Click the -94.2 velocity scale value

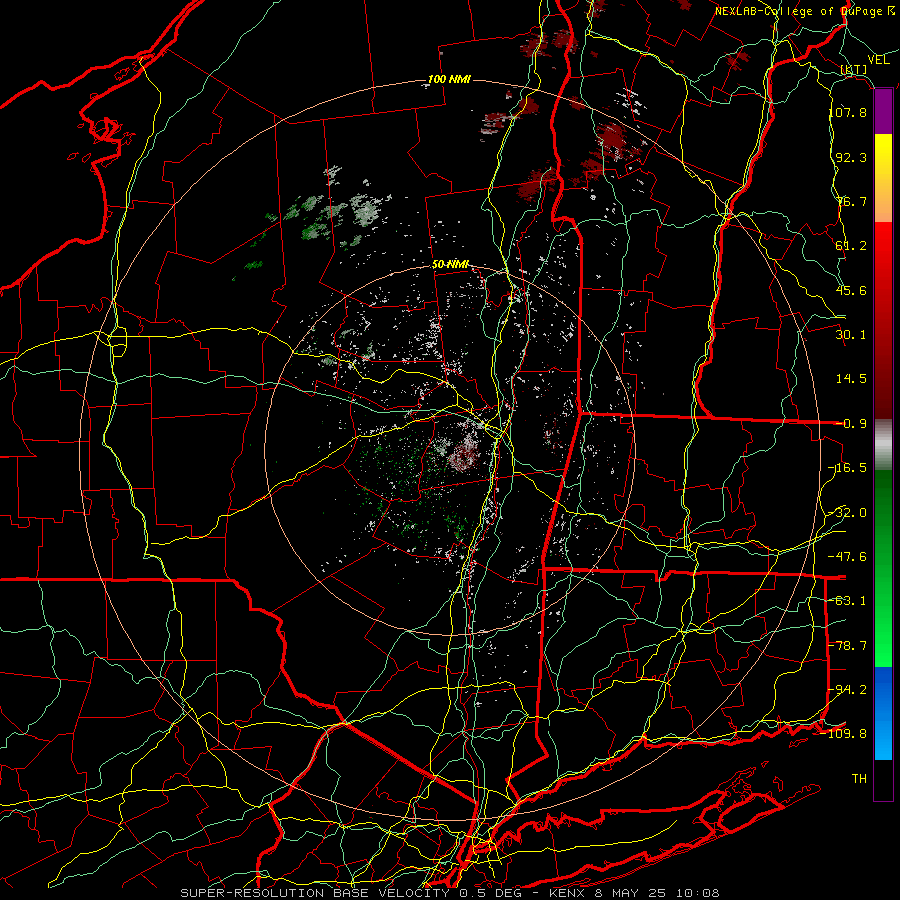pos(848,690)
